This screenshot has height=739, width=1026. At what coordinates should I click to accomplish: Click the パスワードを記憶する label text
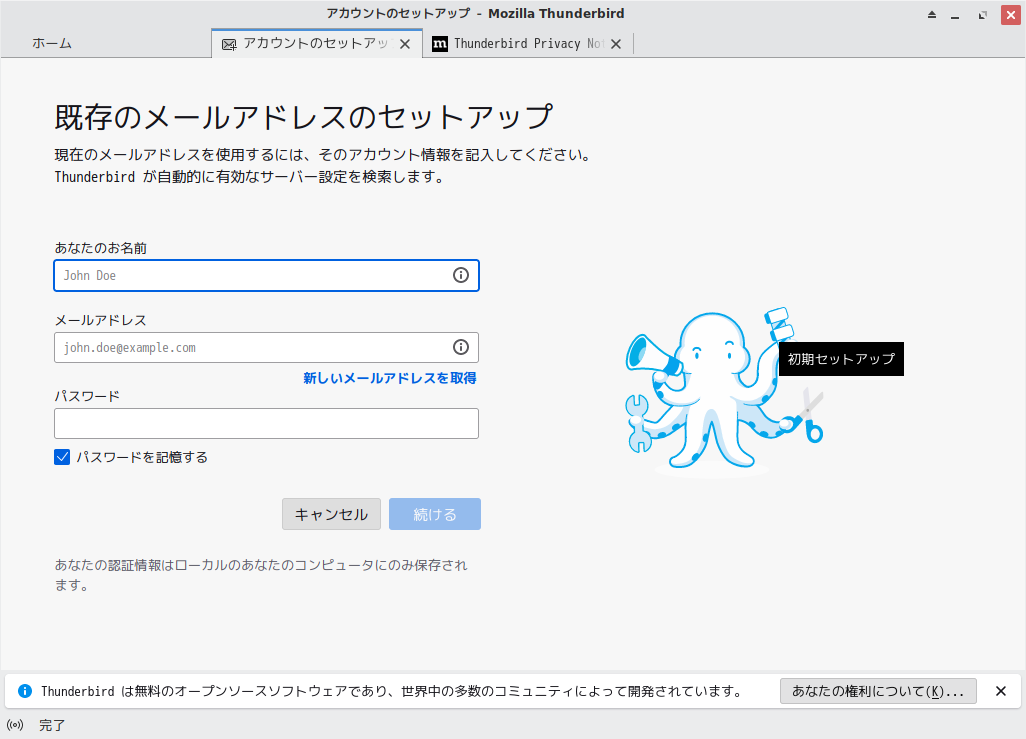[142, 457]
